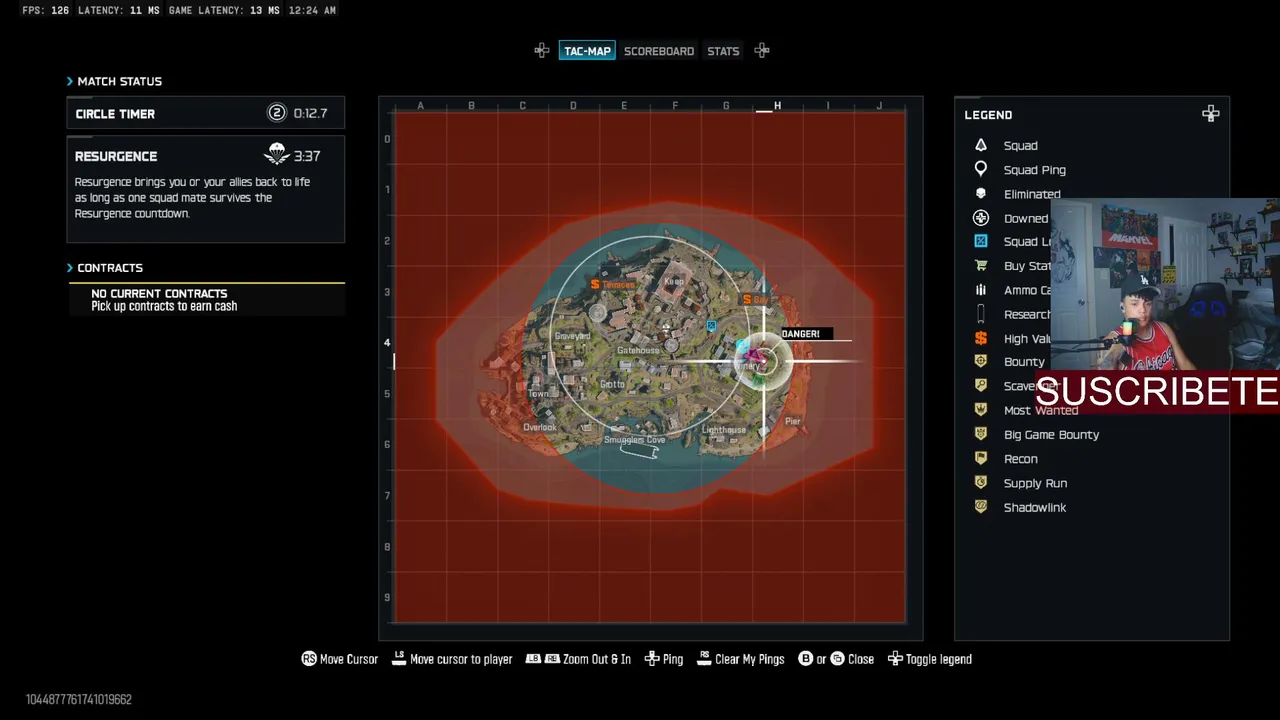
Task: Click the circle number 2 timer icon
Action: point(277,113)
